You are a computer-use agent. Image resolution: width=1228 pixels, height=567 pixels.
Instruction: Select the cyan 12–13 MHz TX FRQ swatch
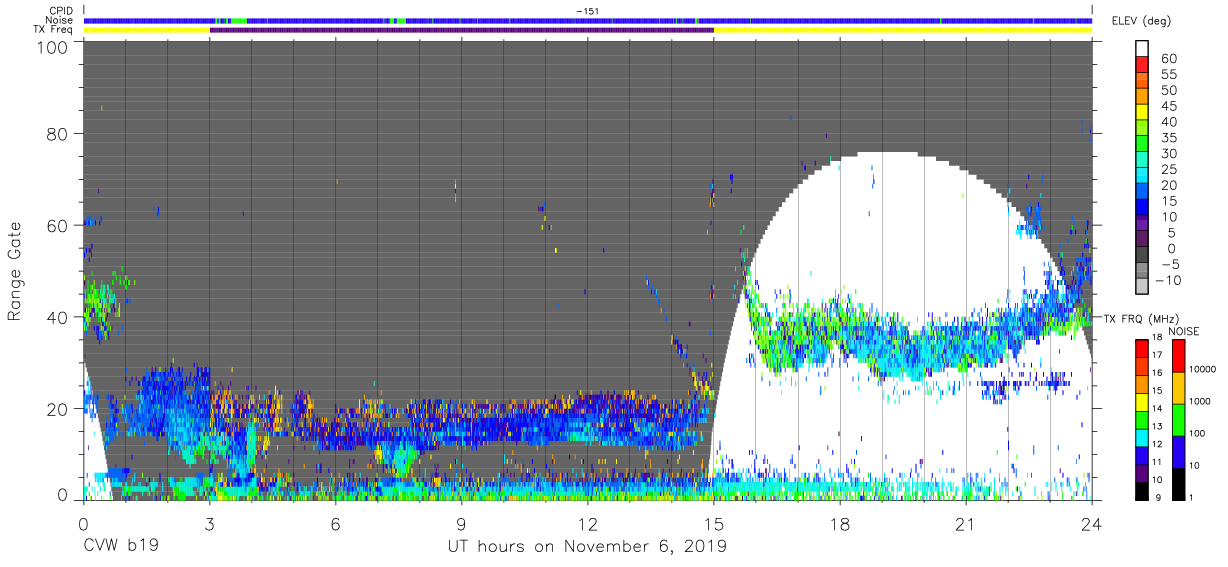click(1142, 436)
